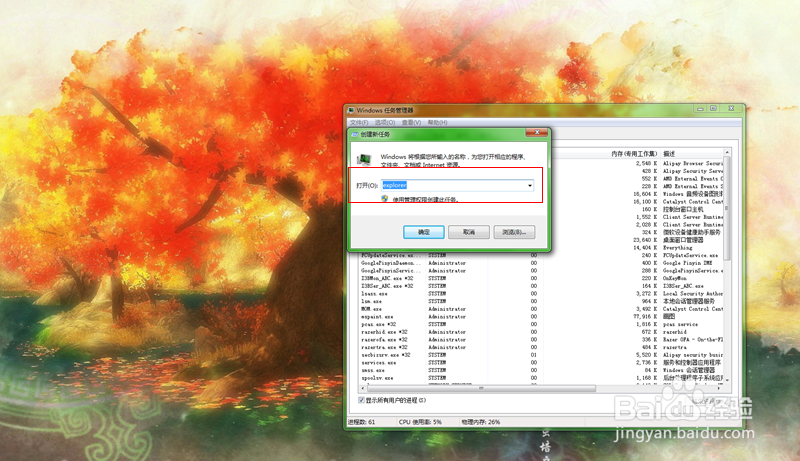800x461 pixels.
Task: Click the horizontal scrollbar thumb of process list
Action: click(481, 389)
